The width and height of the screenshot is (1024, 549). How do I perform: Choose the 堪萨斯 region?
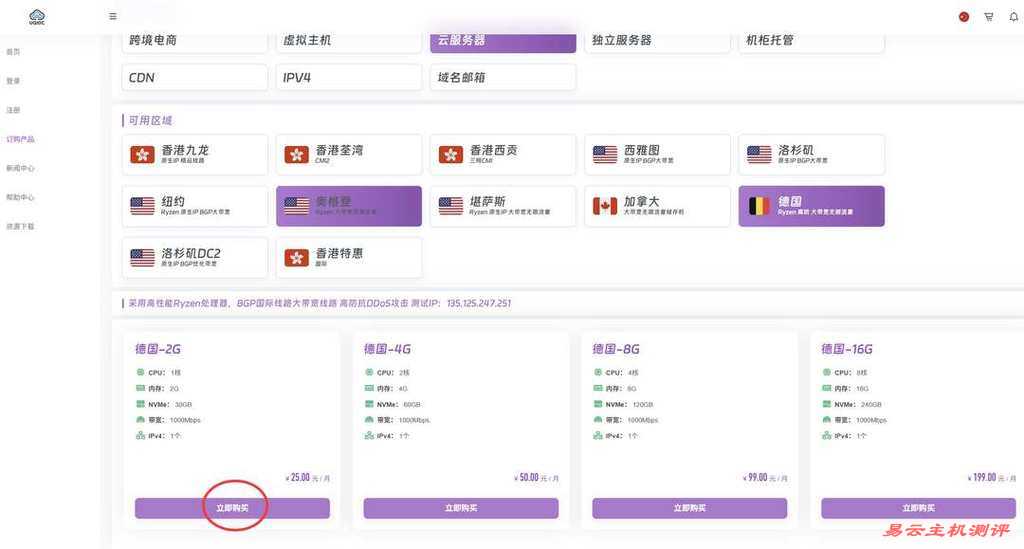point(503,206)
